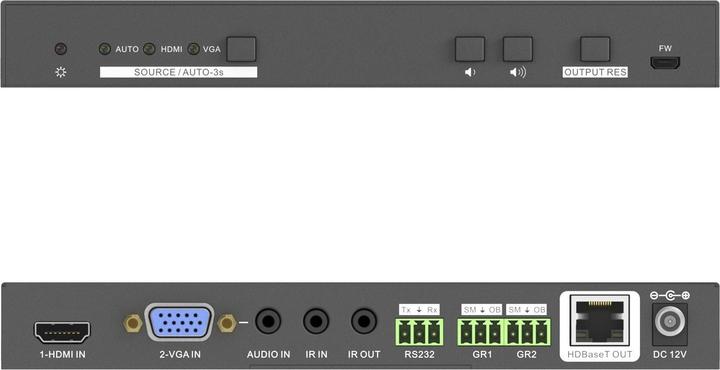Click the SOURCE / AUTO-3s label
720x370 pixels.
[179, 72]
